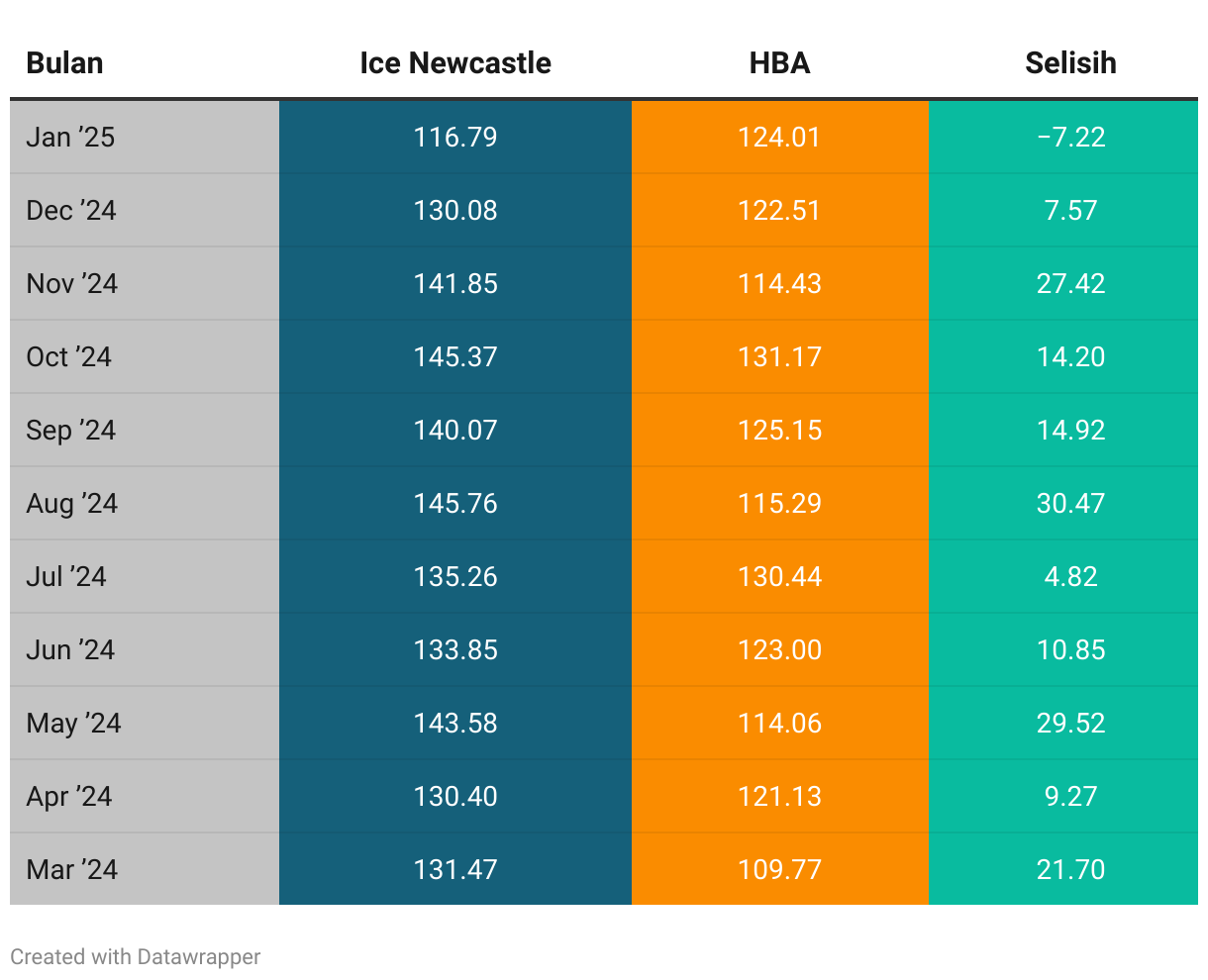This screenshot has height=980, width=1208.
Task: Select the Jan '25 row label
Action: pyautogui.click(x=70, y=137)
